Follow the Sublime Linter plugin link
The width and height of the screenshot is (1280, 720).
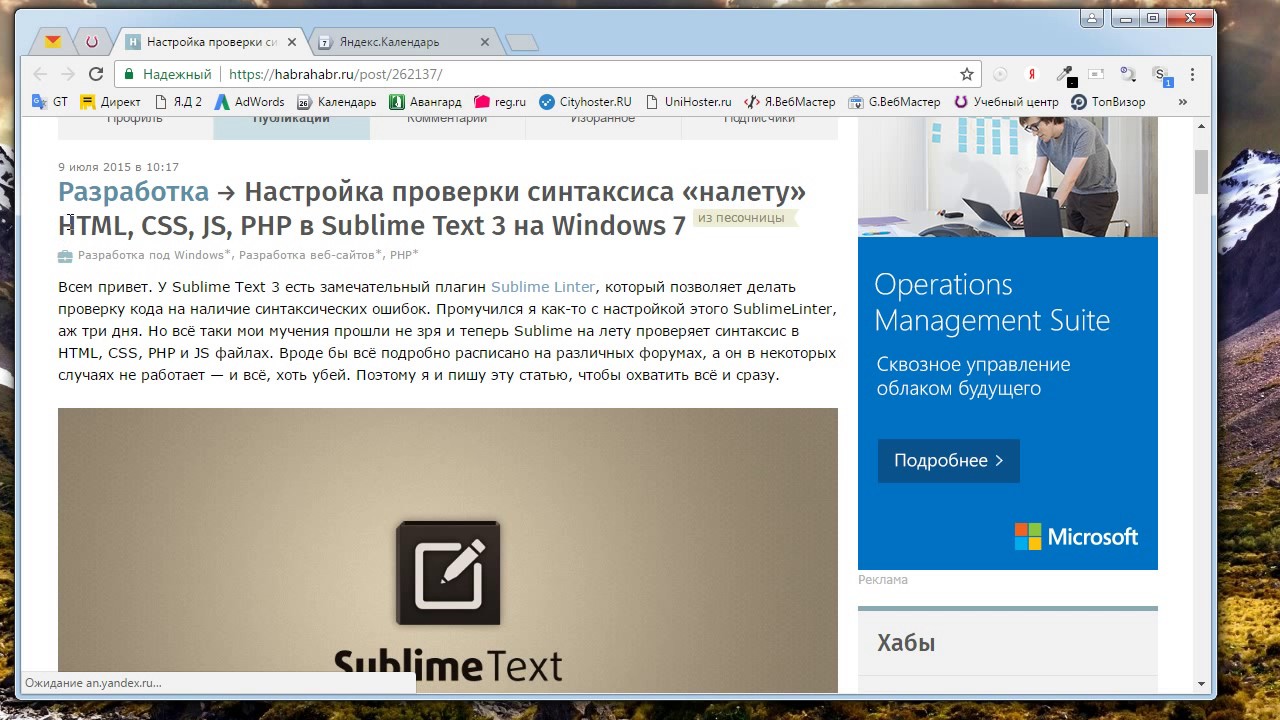[543, 287]
